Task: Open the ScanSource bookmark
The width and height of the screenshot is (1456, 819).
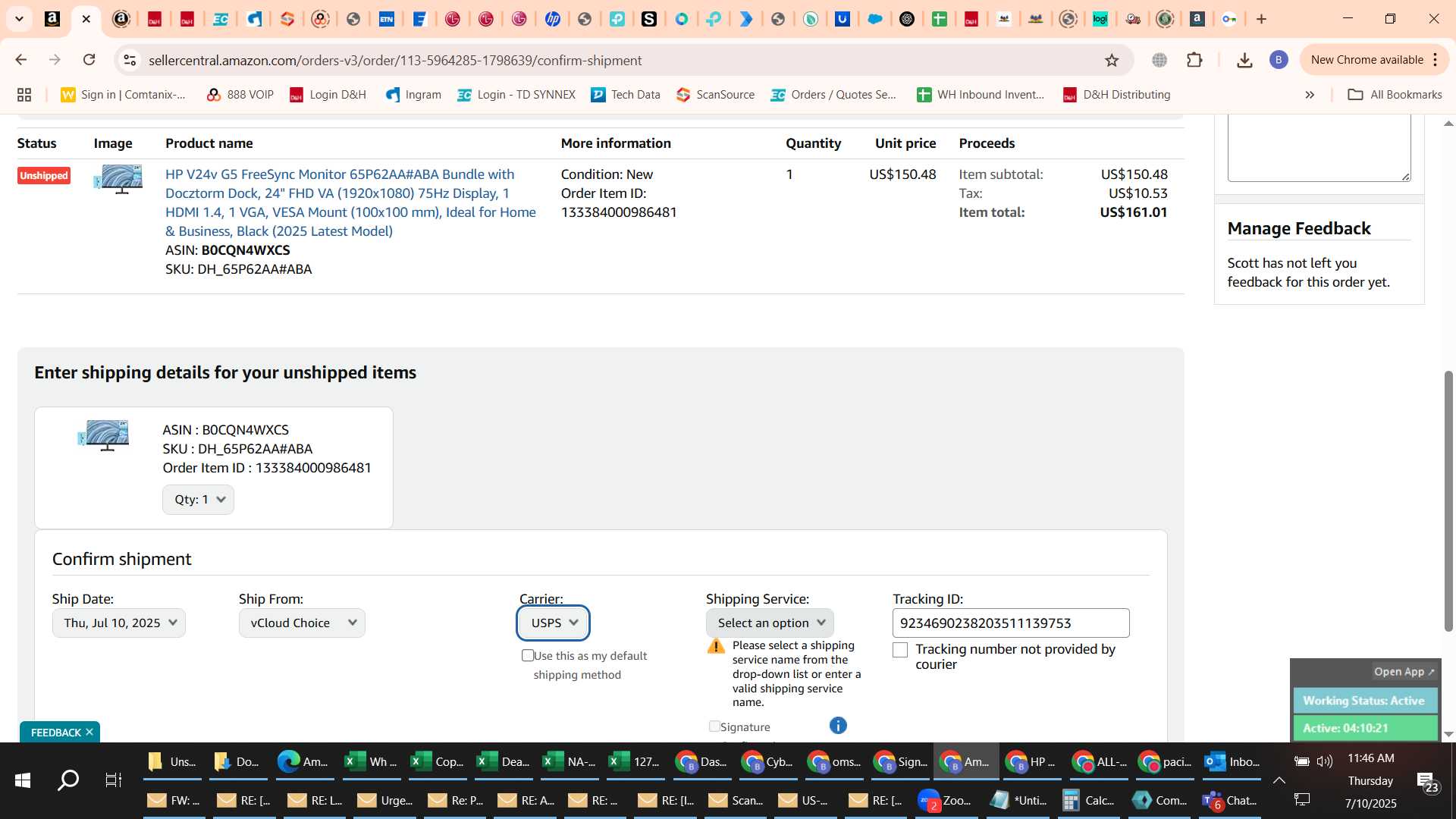Action: coord(715,95)
